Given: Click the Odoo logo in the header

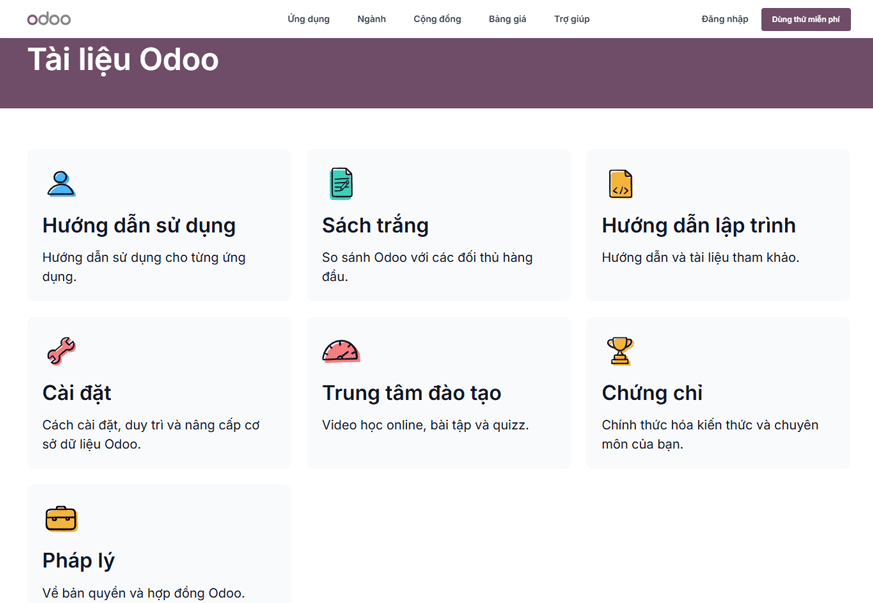Looking at the screenshot, I should point(48,18).
